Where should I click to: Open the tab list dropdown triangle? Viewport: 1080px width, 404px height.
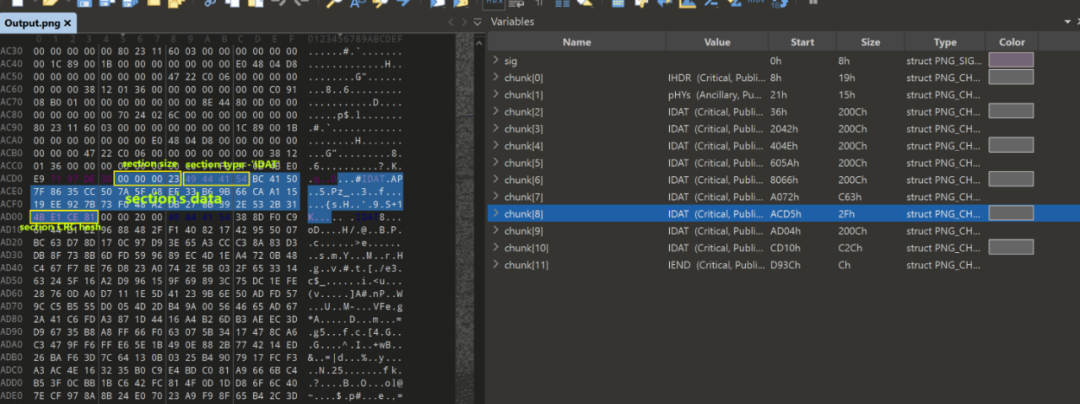(x=478, y=23)
